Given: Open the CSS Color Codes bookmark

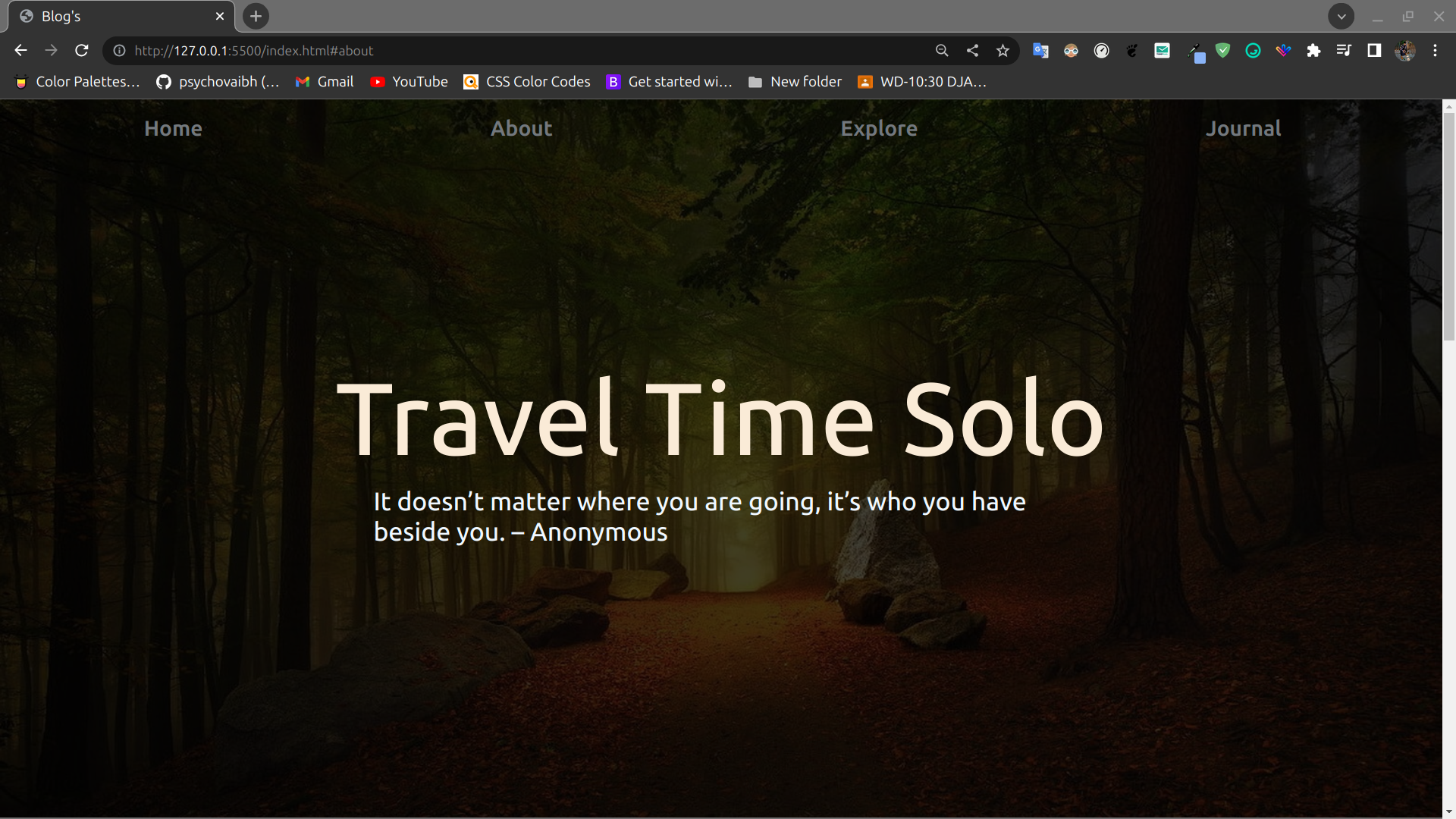Looking at the screenshot, I should [526, 81].
